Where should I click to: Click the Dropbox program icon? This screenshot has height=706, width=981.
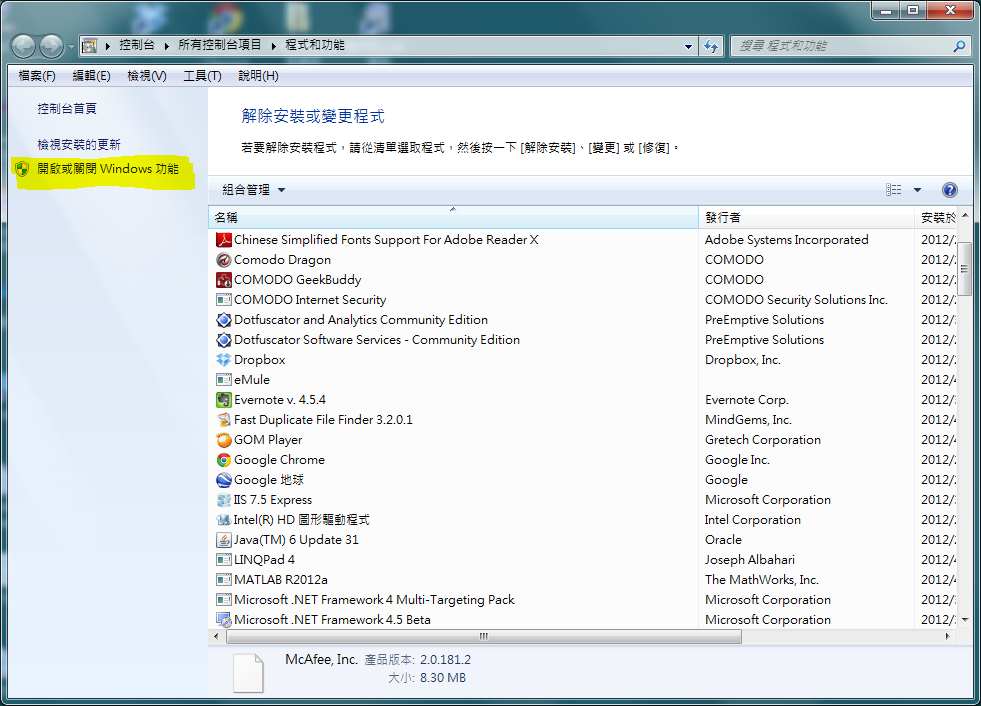[223, 360]
